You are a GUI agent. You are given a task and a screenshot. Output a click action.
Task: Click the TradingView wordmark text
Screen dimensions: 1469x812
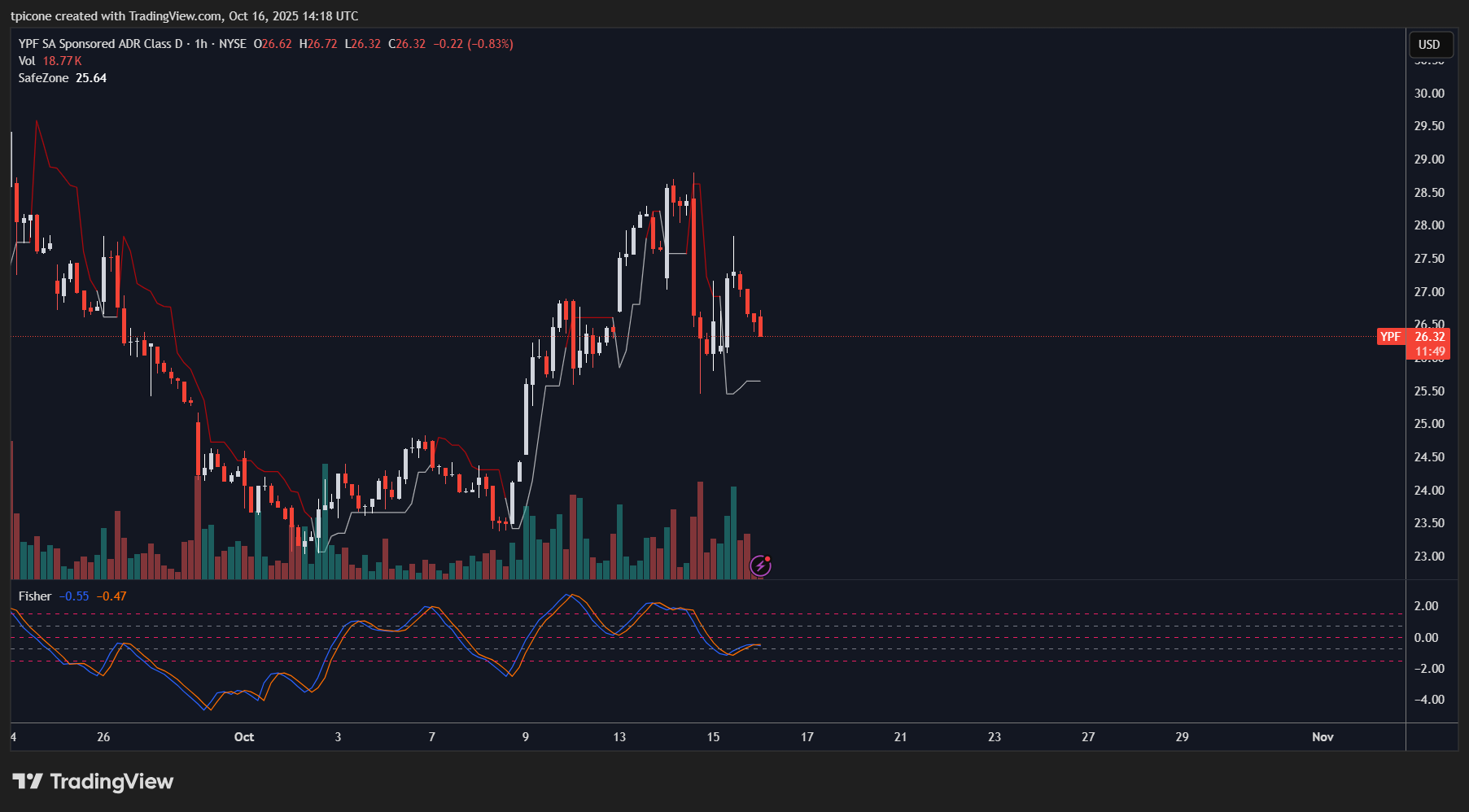coord(111,782)
